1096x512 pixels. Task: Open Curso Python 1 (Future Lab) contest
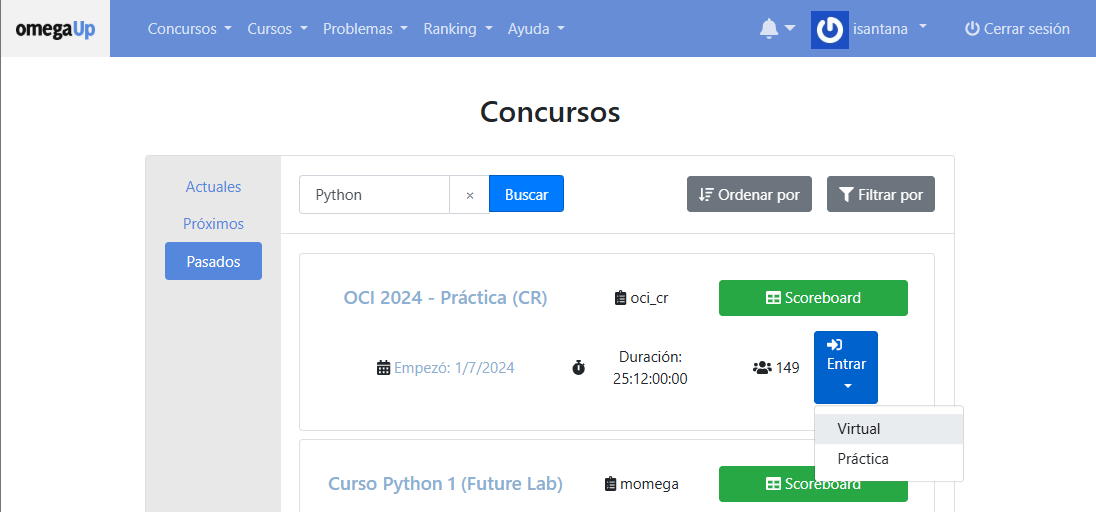tap(445, 484)
